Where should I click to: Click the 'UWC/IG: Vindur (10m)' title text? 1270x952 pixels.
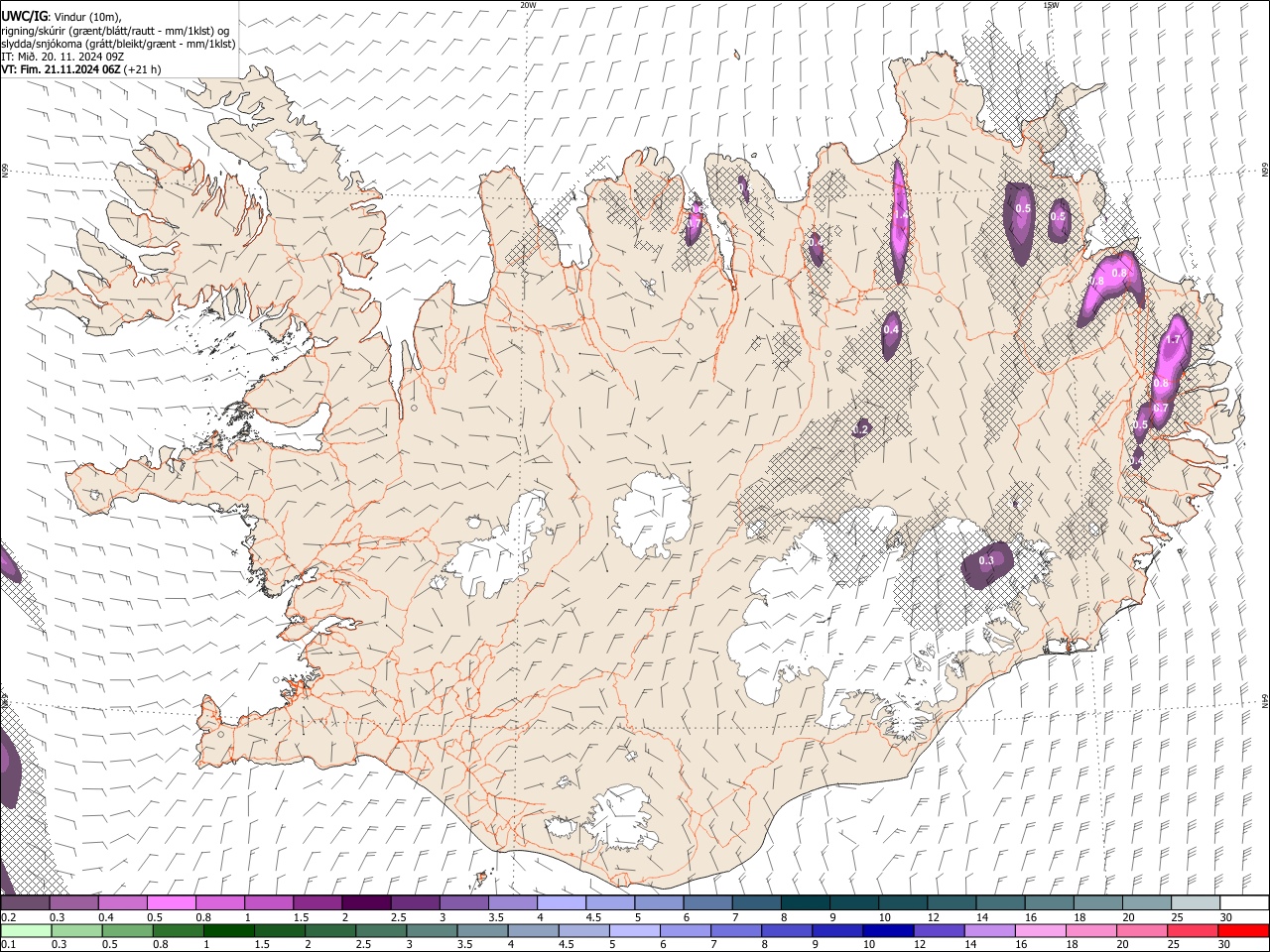tap(61, 15)
